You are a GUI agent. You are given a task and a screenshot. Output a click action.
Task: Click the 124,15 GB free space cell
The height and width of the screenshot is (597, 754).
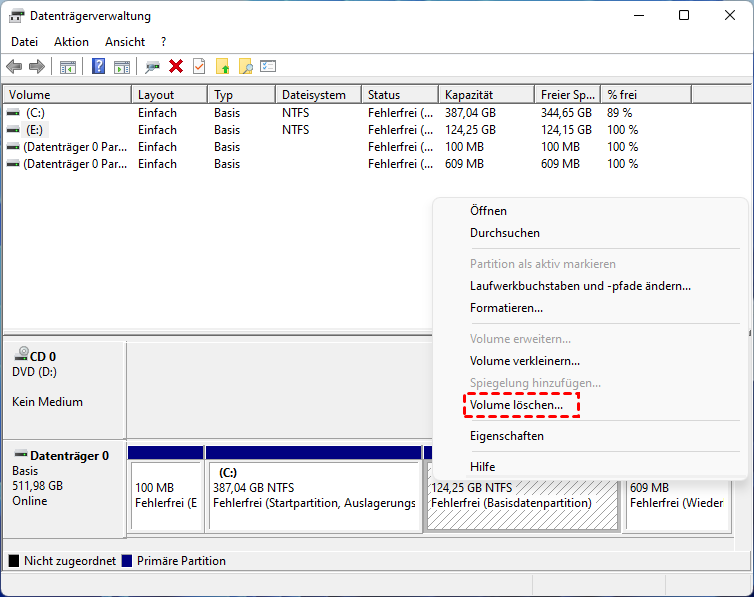(x=566, y=130)
